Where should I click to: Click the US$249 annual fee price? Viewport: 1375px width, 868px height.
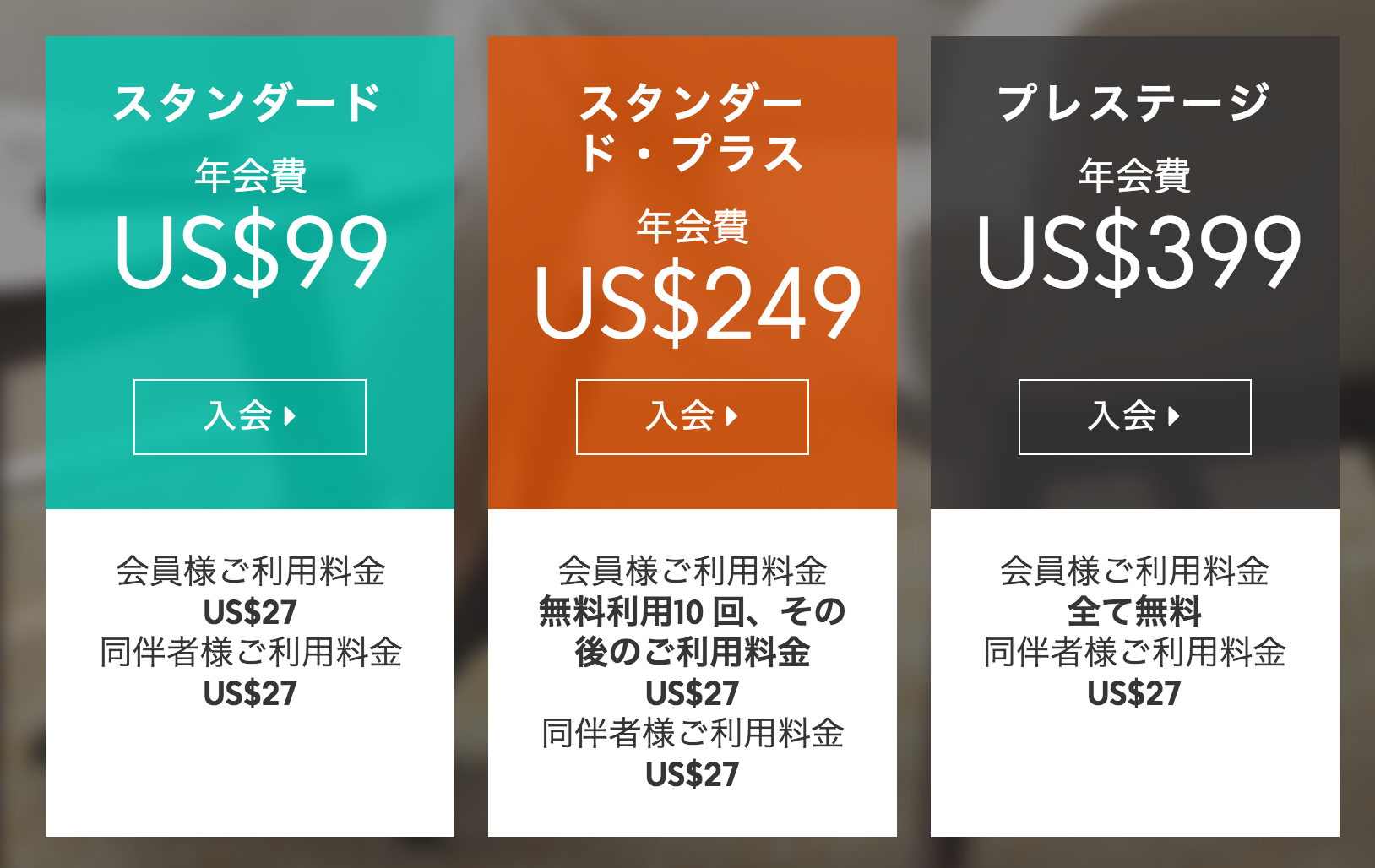coord(698,304)
